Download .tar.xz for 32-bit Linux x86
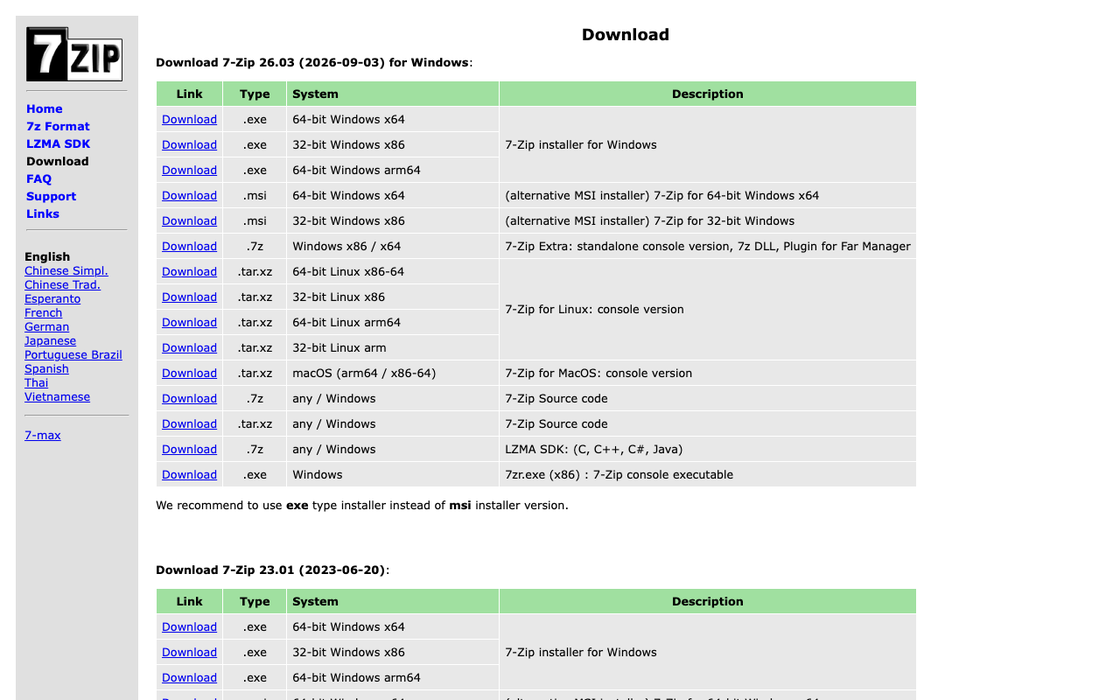This screenshot has width=1120, height=700. coord(189,296)
